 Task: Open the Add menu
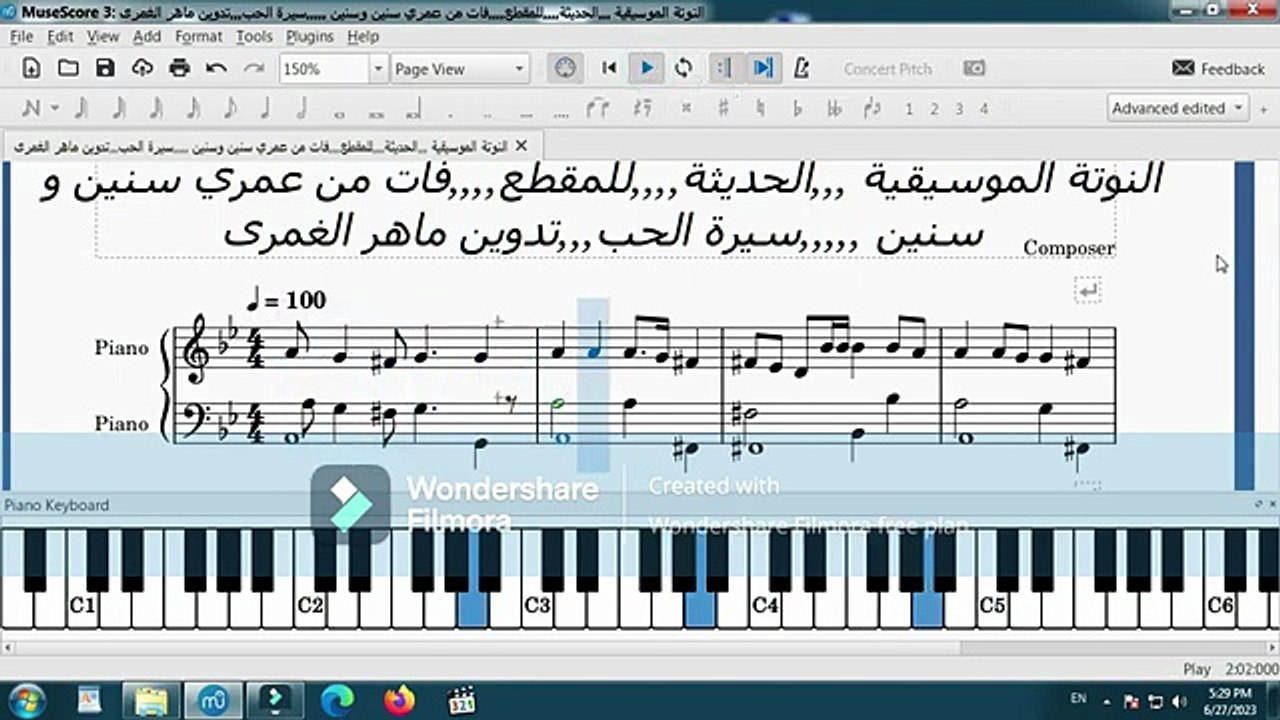point(147,36)
